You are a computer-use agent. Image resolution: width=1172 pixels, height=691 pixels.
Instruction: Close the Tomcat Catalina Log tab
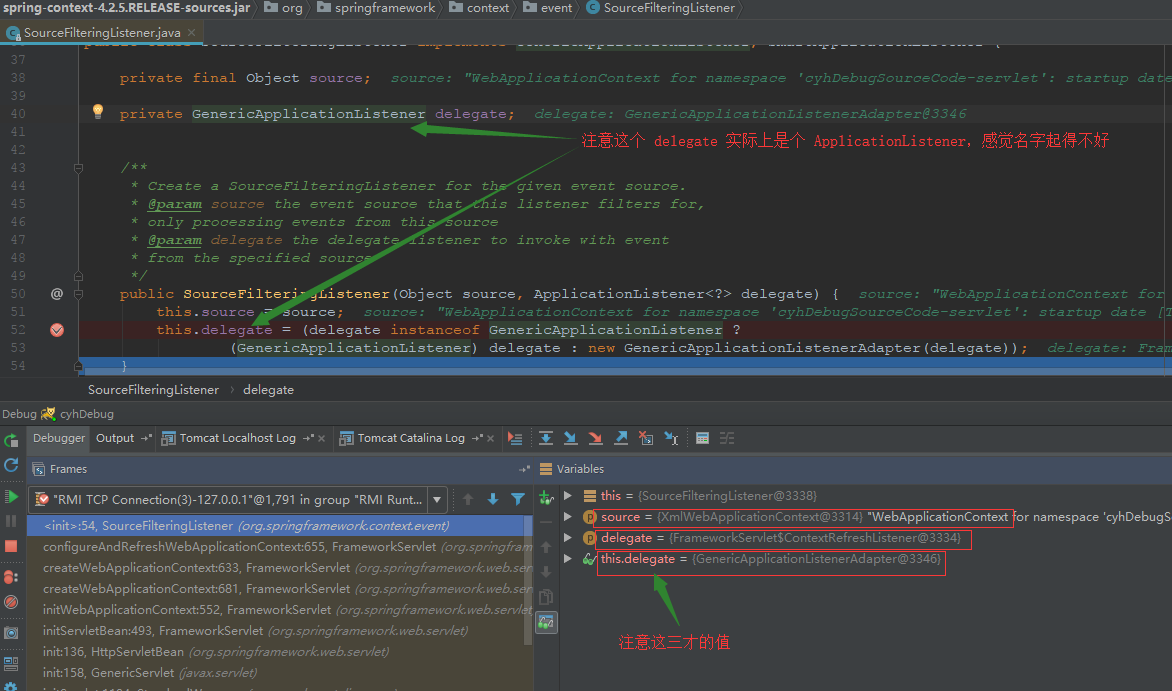490,439
